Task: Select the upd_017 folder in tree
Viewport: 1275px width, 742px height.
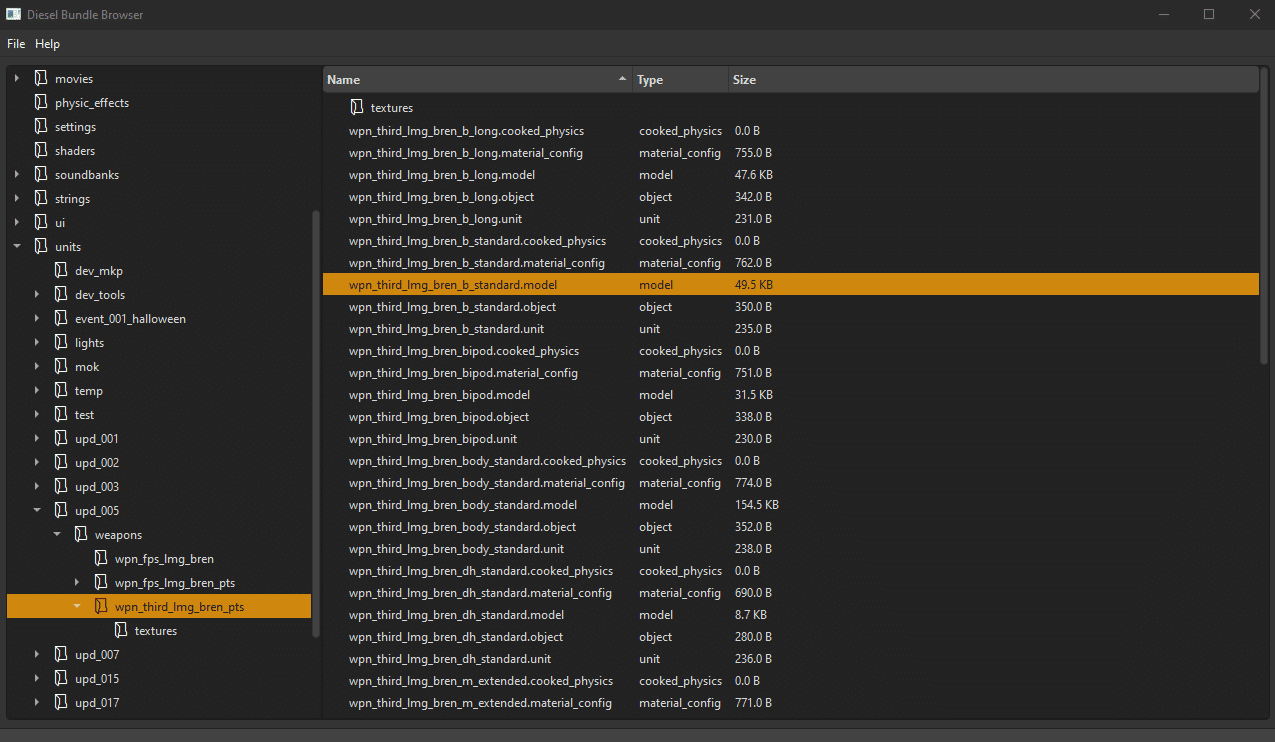Action: [x=97, y=702]
